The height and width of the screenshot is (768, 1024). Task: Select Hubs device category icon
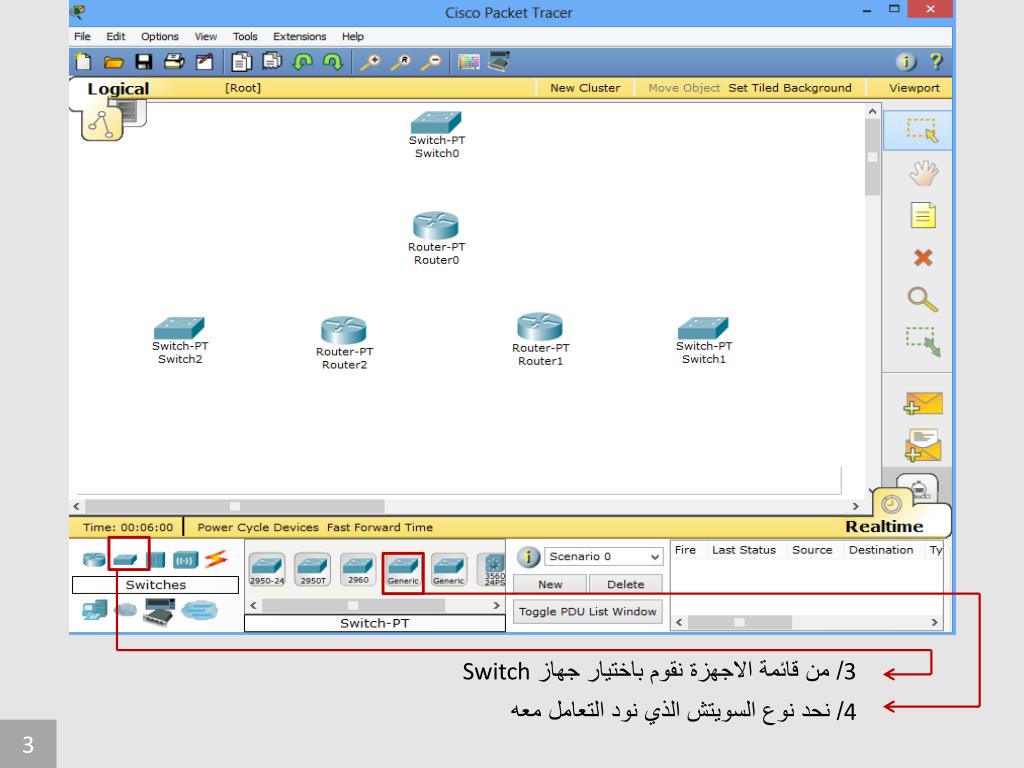pyautogui.click(x=156, y=560)
